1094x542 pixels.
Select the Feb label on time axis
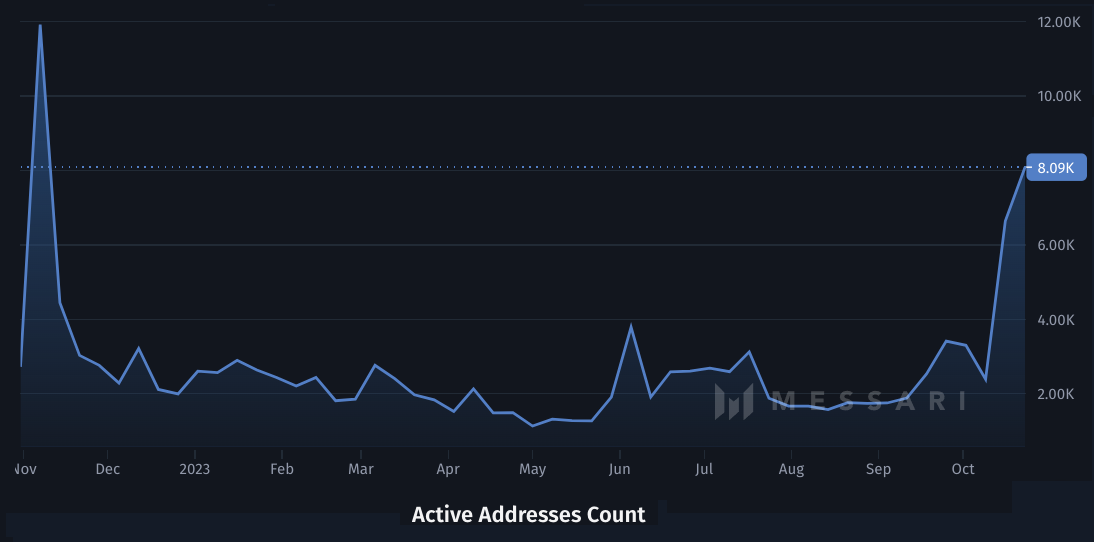coord(282,468)
